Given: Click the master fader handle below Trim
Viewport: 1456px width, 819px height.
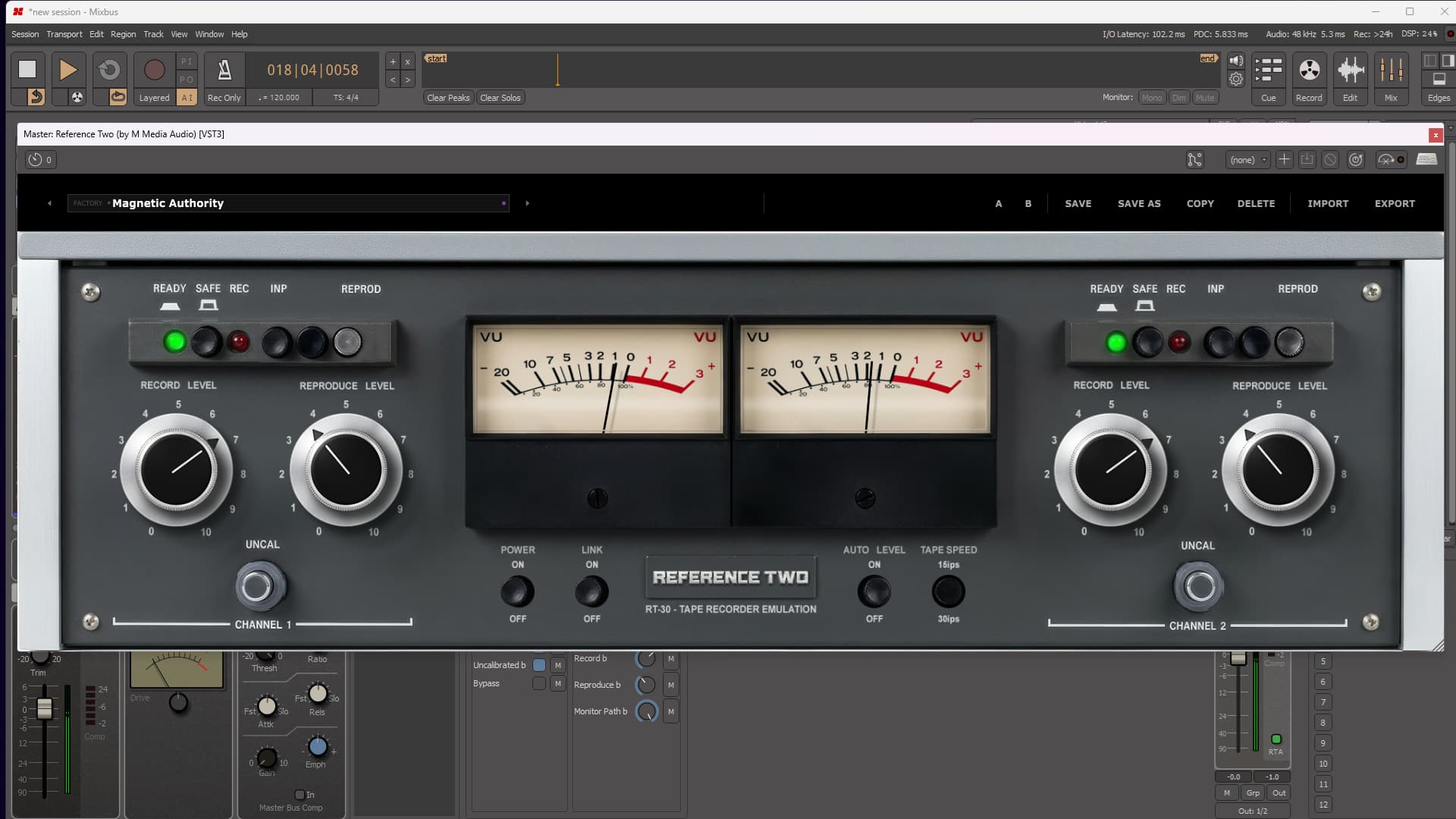Looking at the screenshot, I should pyautogui.click(x=45, y=708).
